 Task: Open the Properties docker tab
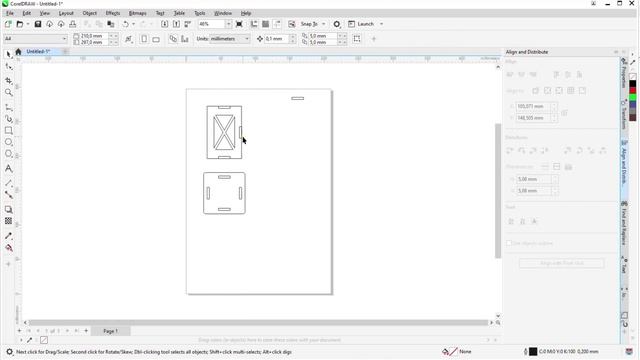(624, 73)
